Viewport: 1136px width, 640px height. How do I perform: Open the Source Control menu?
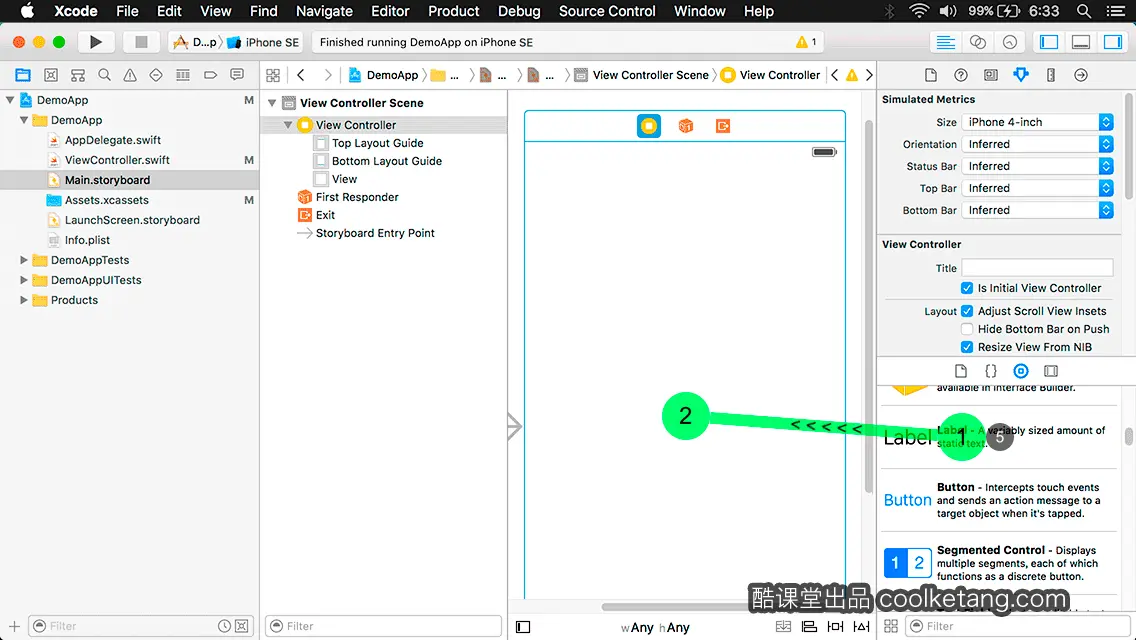click(606, 11)
